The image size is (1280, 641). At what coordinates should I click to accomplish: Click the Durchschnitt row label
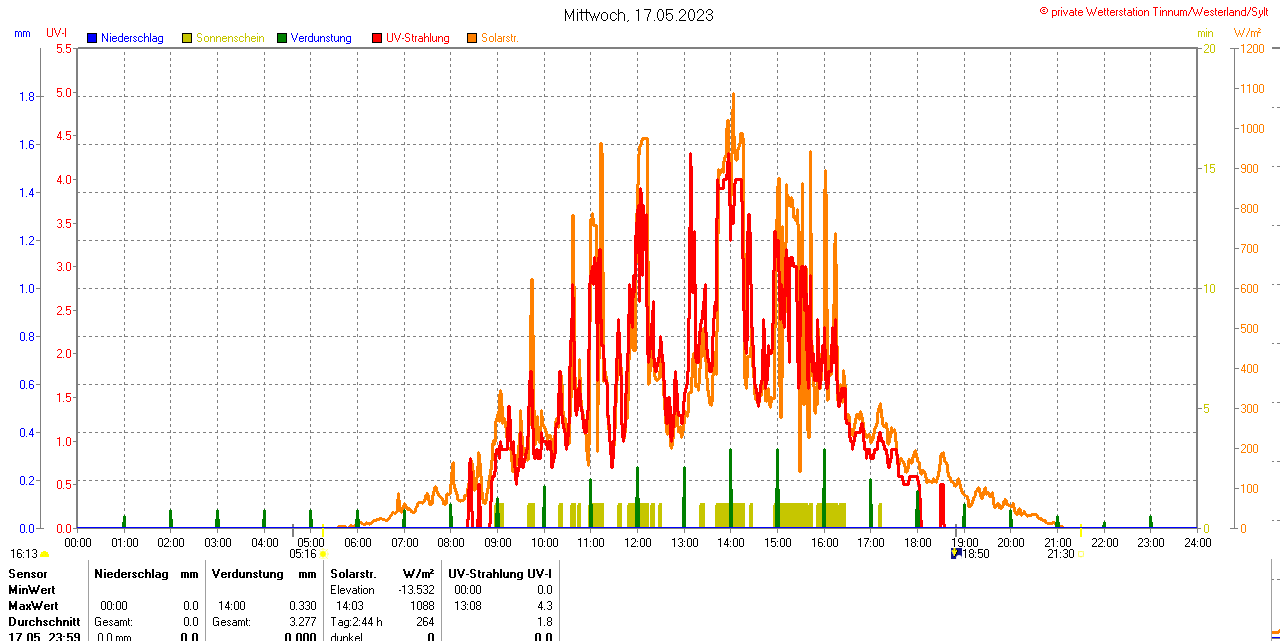(x=44, y=622)
